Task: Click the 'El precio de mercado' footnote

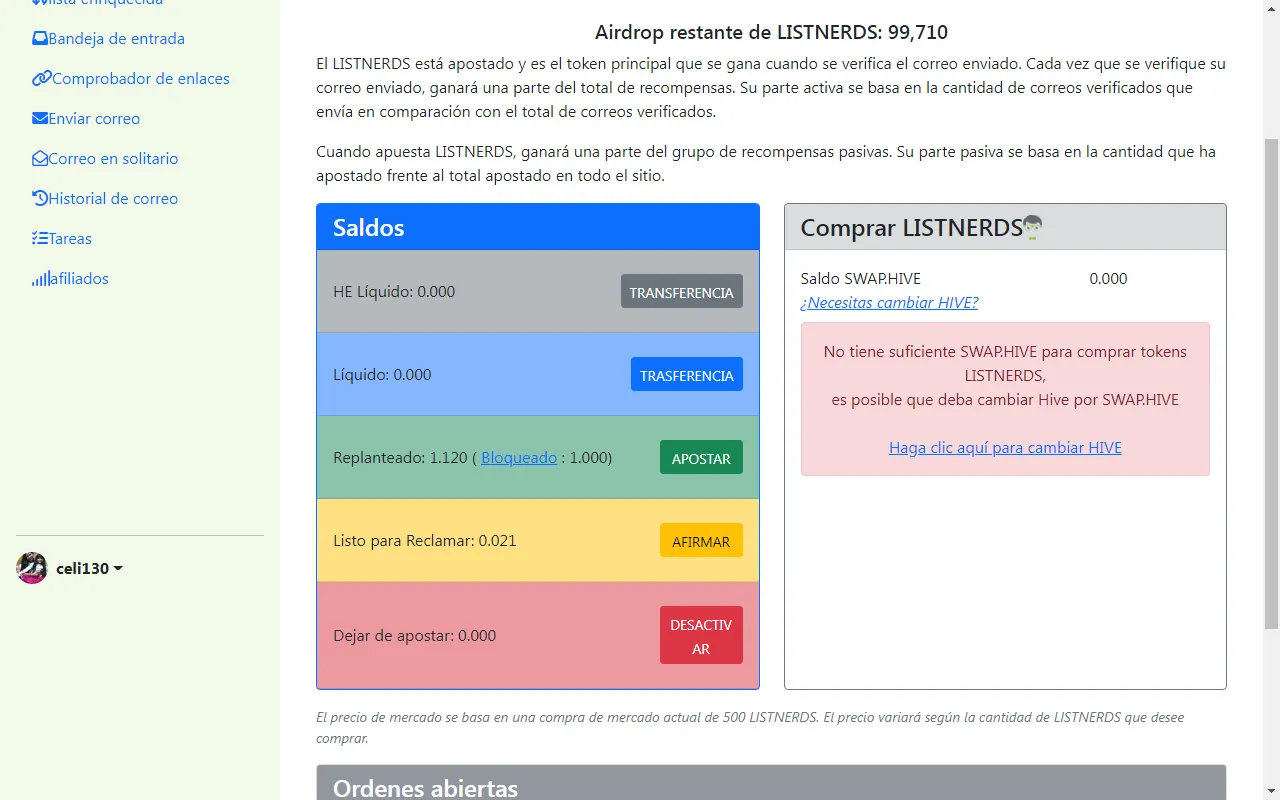Action: [x=750, y=728]
